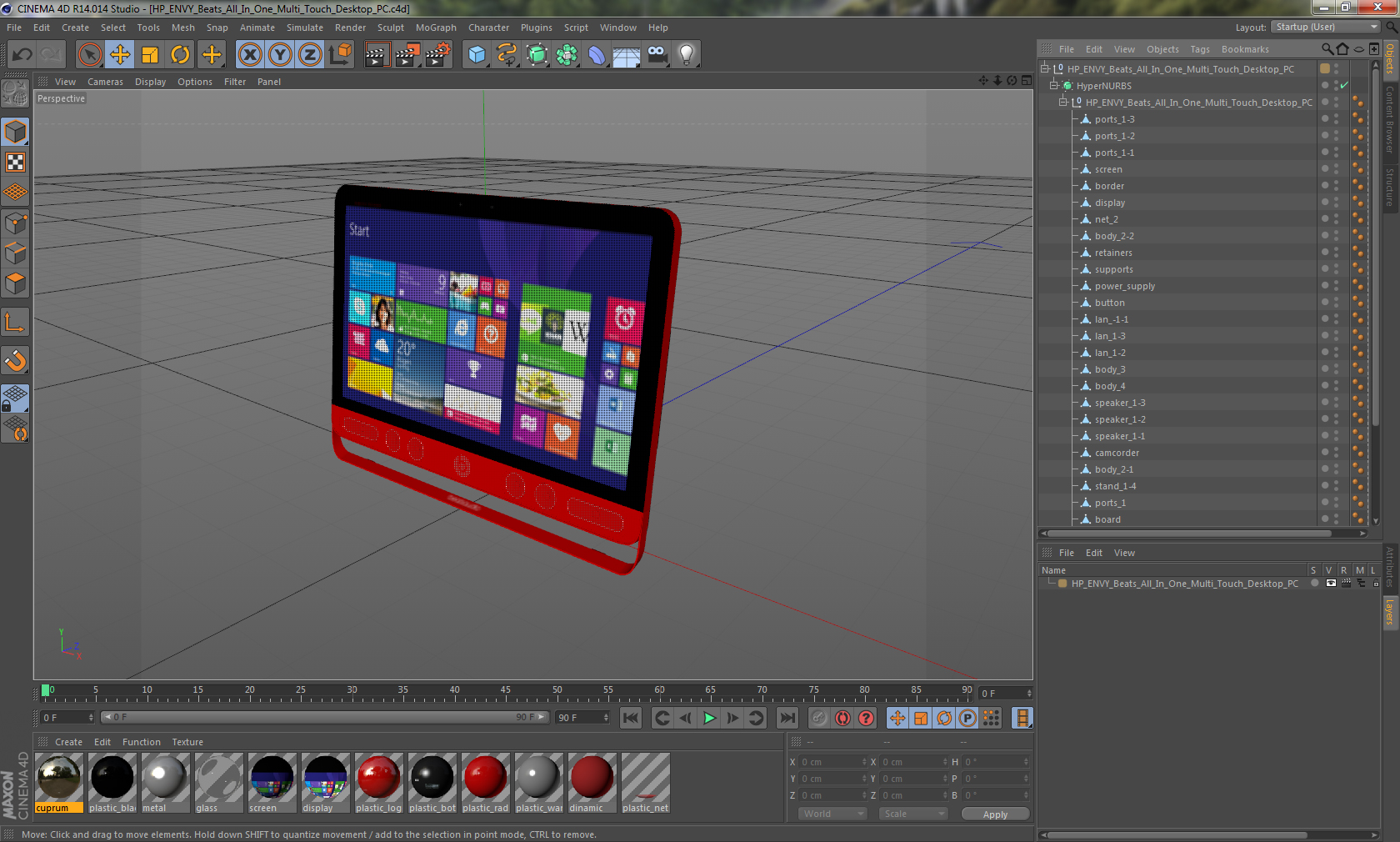Open the Layout Startup dropdown
The height and width of the screenshot is (842, 1400).
[1327, 27]
